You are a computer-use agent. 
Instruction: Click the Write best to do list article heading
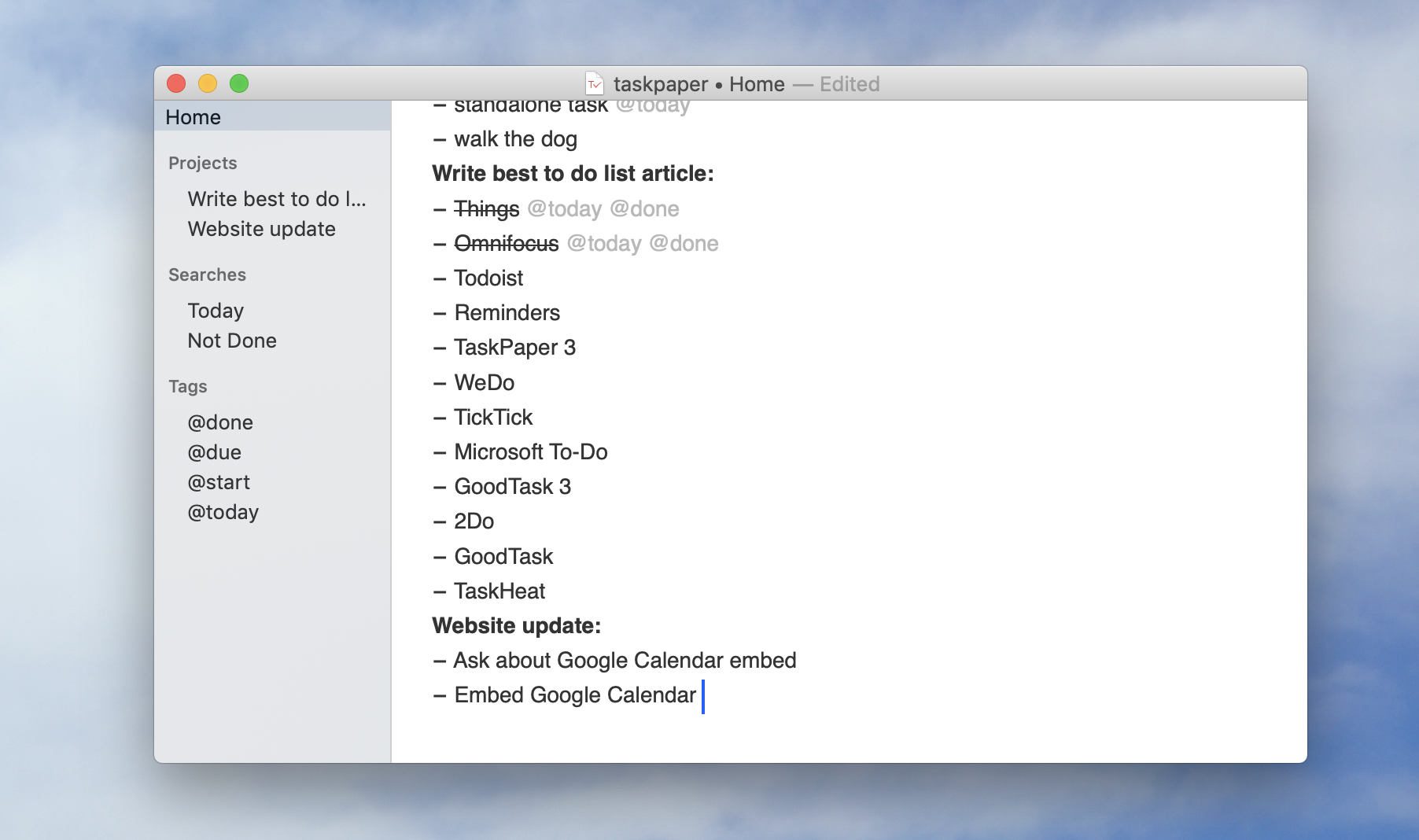pos(573,174)
